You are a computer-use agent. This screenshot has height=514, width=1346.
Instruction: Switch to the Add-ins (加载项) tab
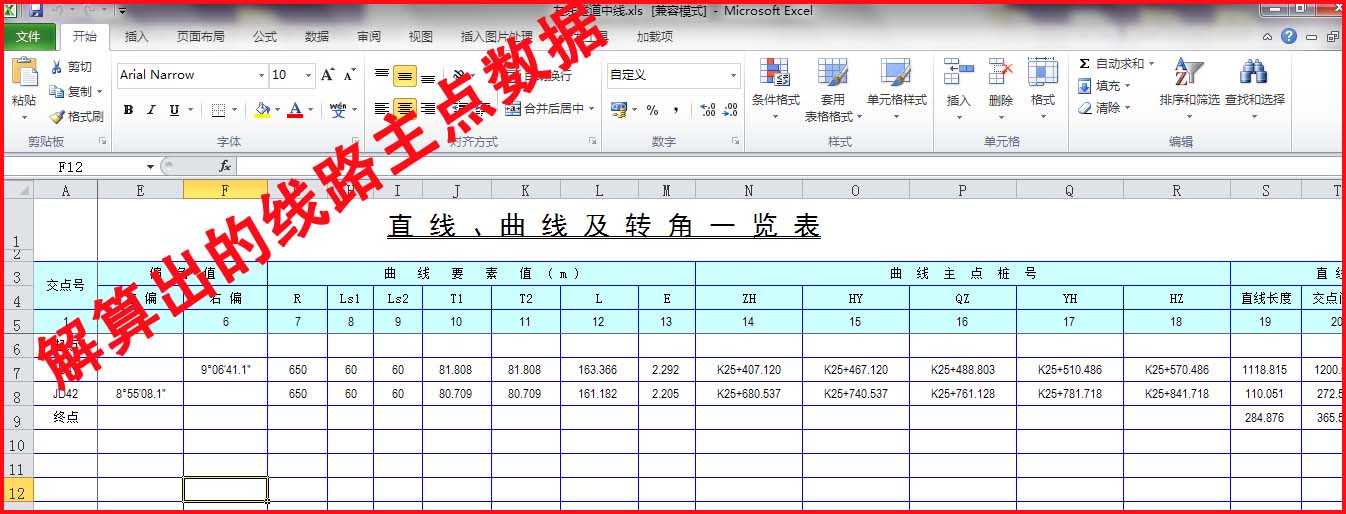(x=654, y=36)
